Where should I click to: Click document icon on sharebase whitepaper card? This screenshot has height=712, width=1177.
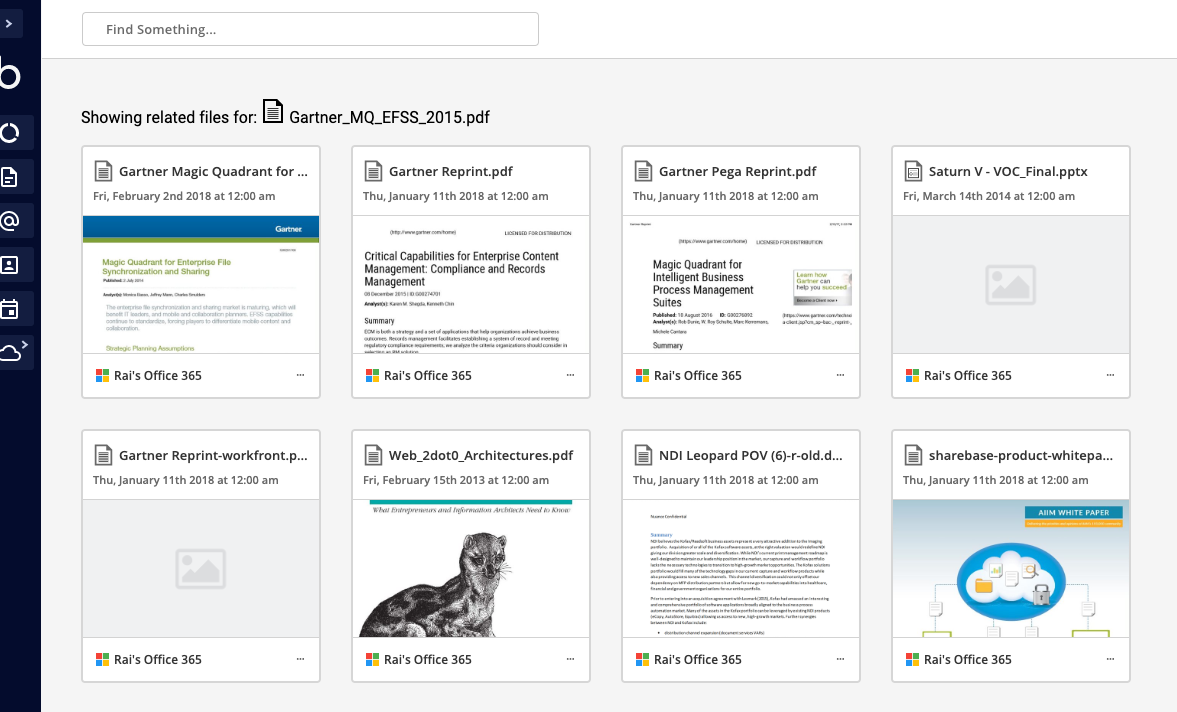tap(913, 455)
